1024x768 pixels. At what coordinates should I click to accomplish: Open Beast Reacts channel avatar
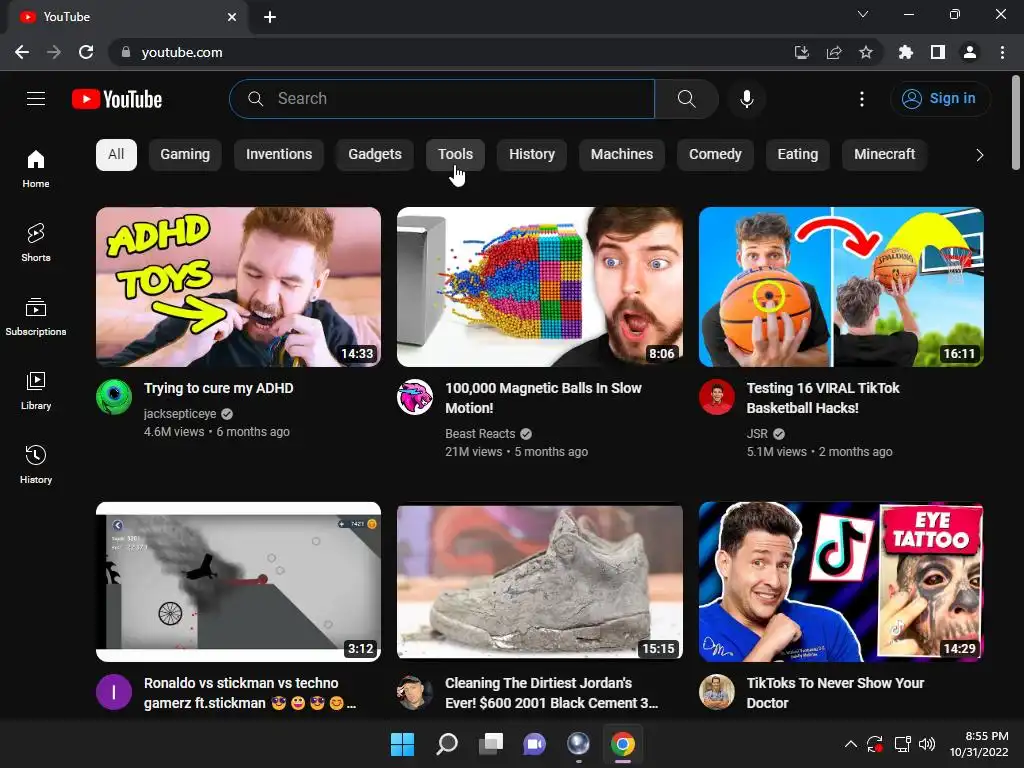click(415, 397)
